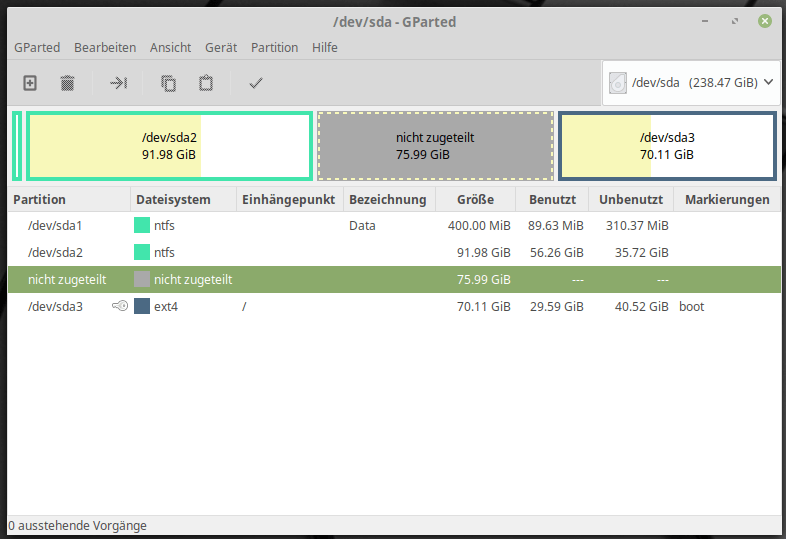Click the paste partition clipboard icon
Viewport: 786px width, 539px height.
206,83
